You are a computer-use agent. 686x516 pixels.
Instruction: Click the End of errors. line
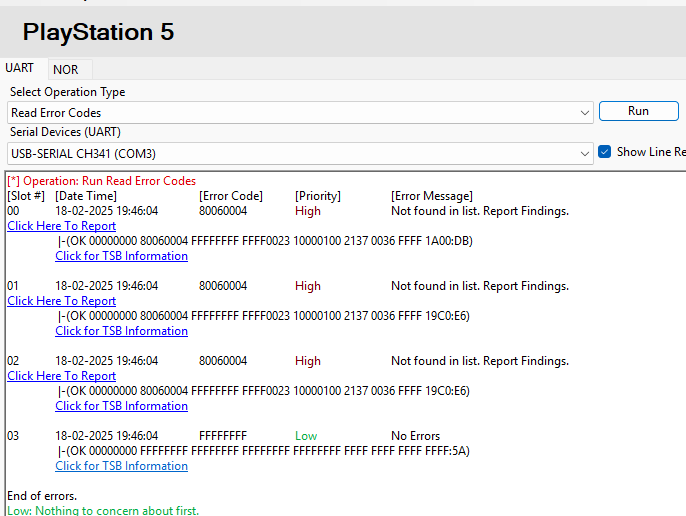coord(42,496)
